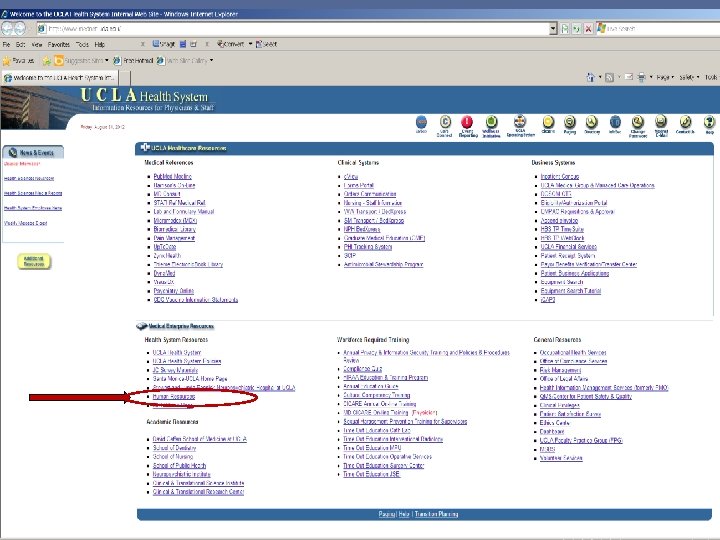Open the Internet E-Mail icon
This screenshot has height=540, width=720.
pos(661,121)
